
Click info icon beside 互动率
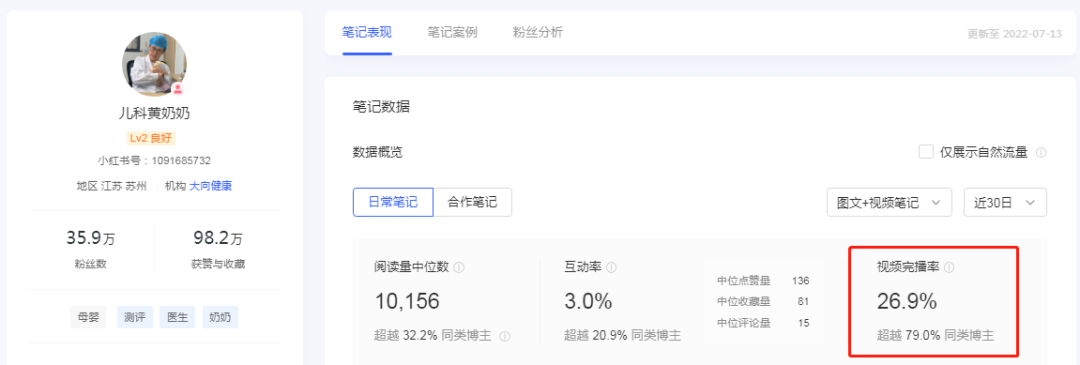pyautogui.click(x=611, y=267)
